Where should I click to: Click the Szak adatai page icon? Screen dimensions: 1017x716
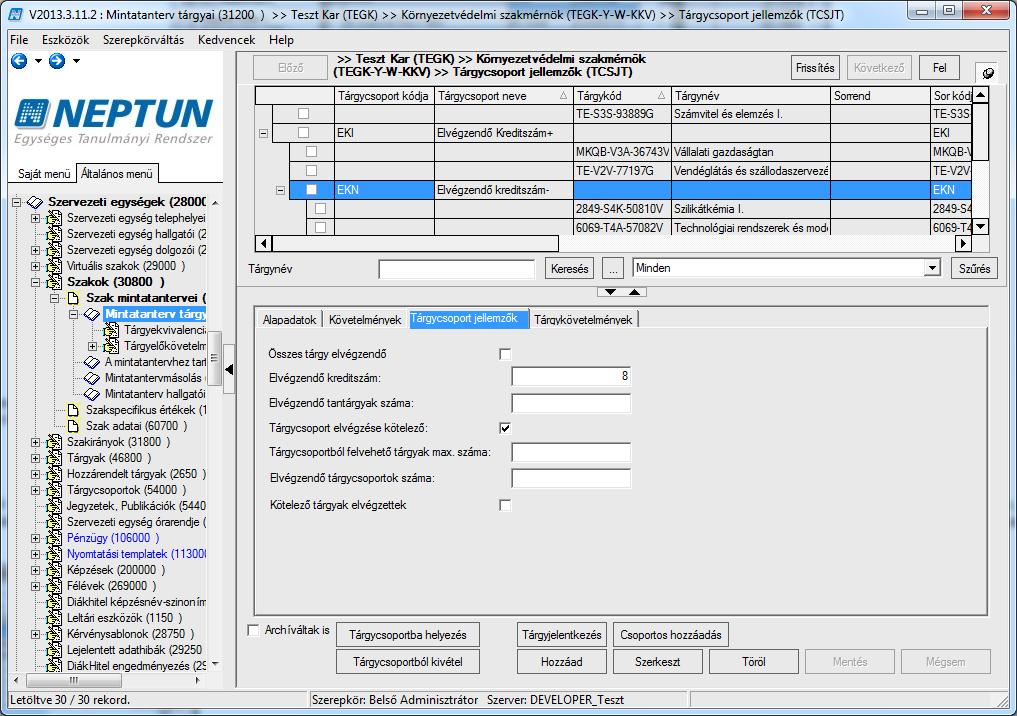pyautogui.click(x=73, y=426)
